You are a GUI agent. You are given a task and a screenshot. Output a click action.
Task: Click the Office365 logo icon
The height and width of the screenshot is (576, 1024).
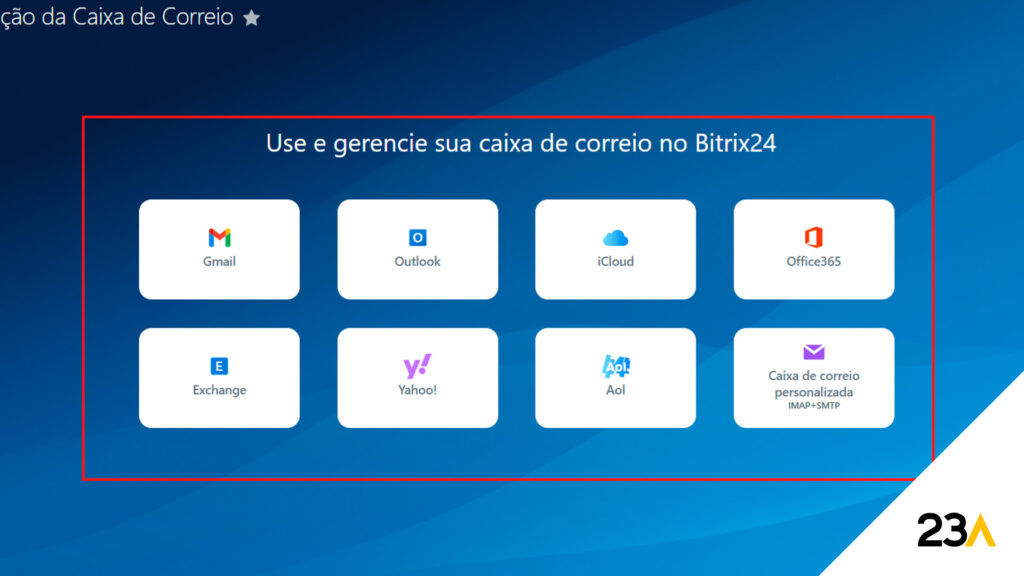click(814, 237)
